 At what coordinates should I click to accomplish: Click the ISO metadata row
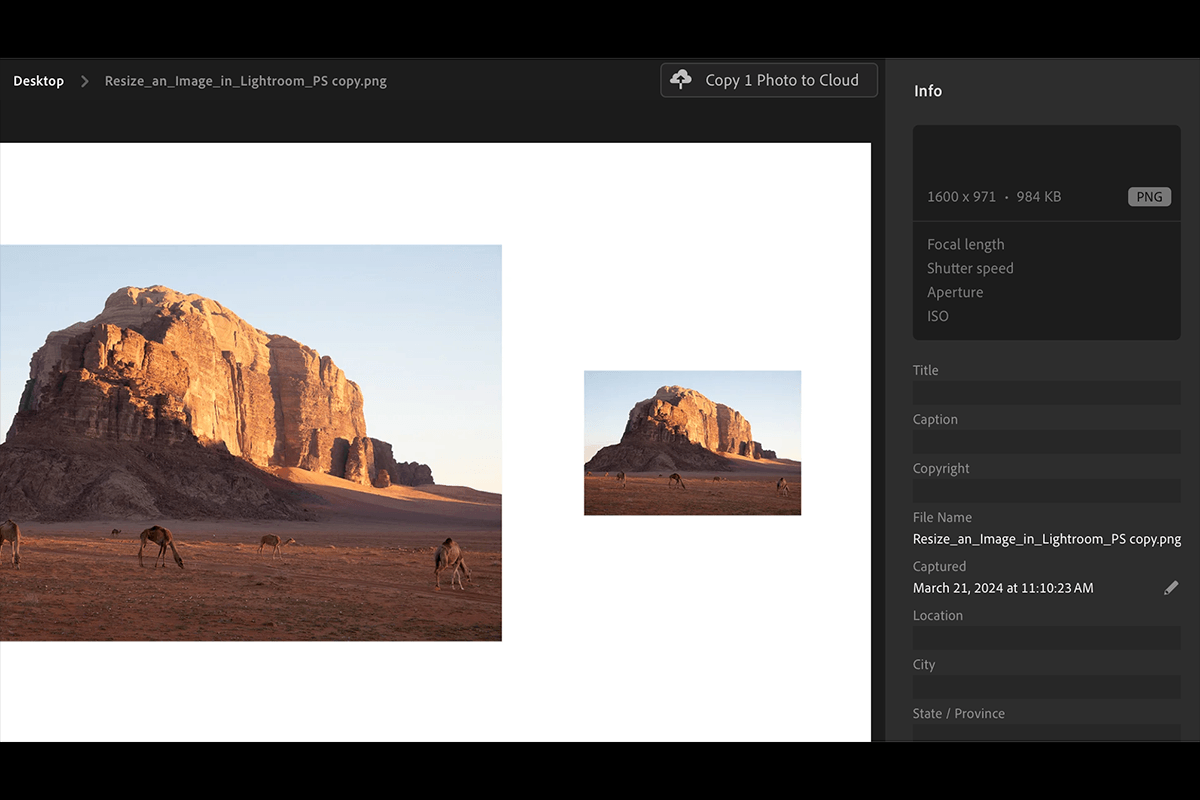[937, 316]
